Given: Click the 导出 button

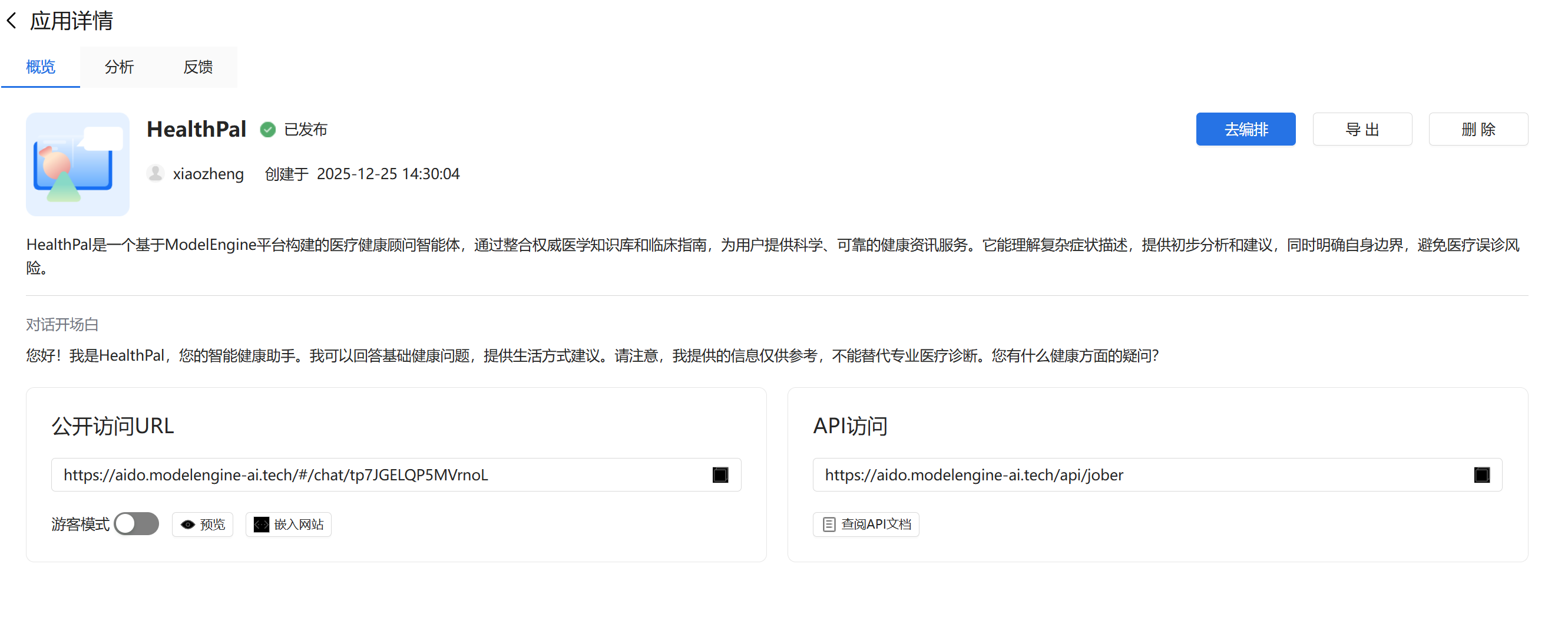Looking at the screenshot, I should coord(1362,129).
